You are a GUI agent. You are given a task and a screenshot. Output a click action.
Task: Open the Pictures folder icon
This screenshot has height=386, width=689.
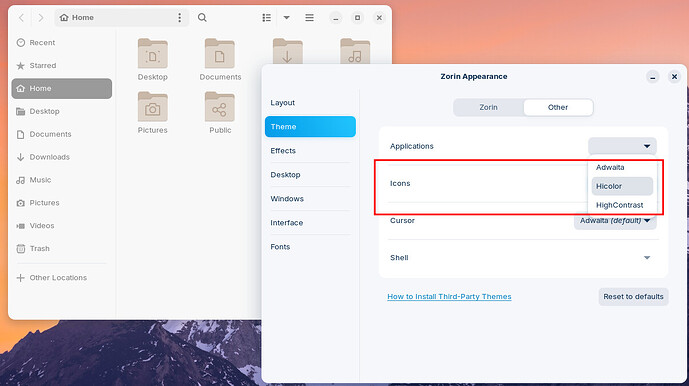152,107
